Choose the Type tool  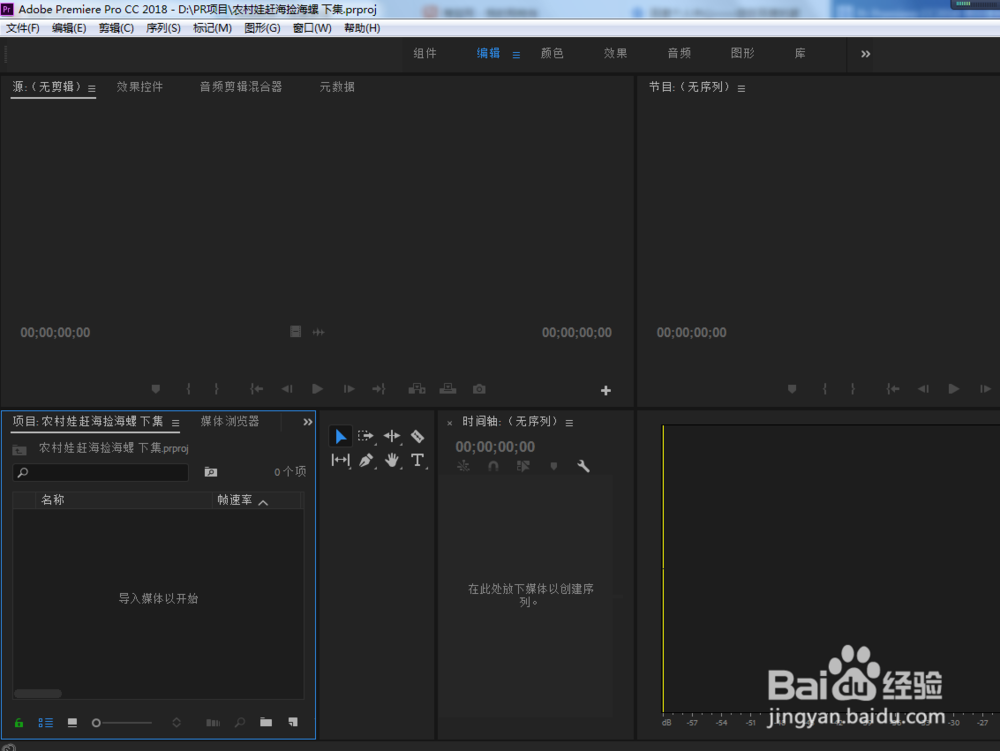(417, 460)
